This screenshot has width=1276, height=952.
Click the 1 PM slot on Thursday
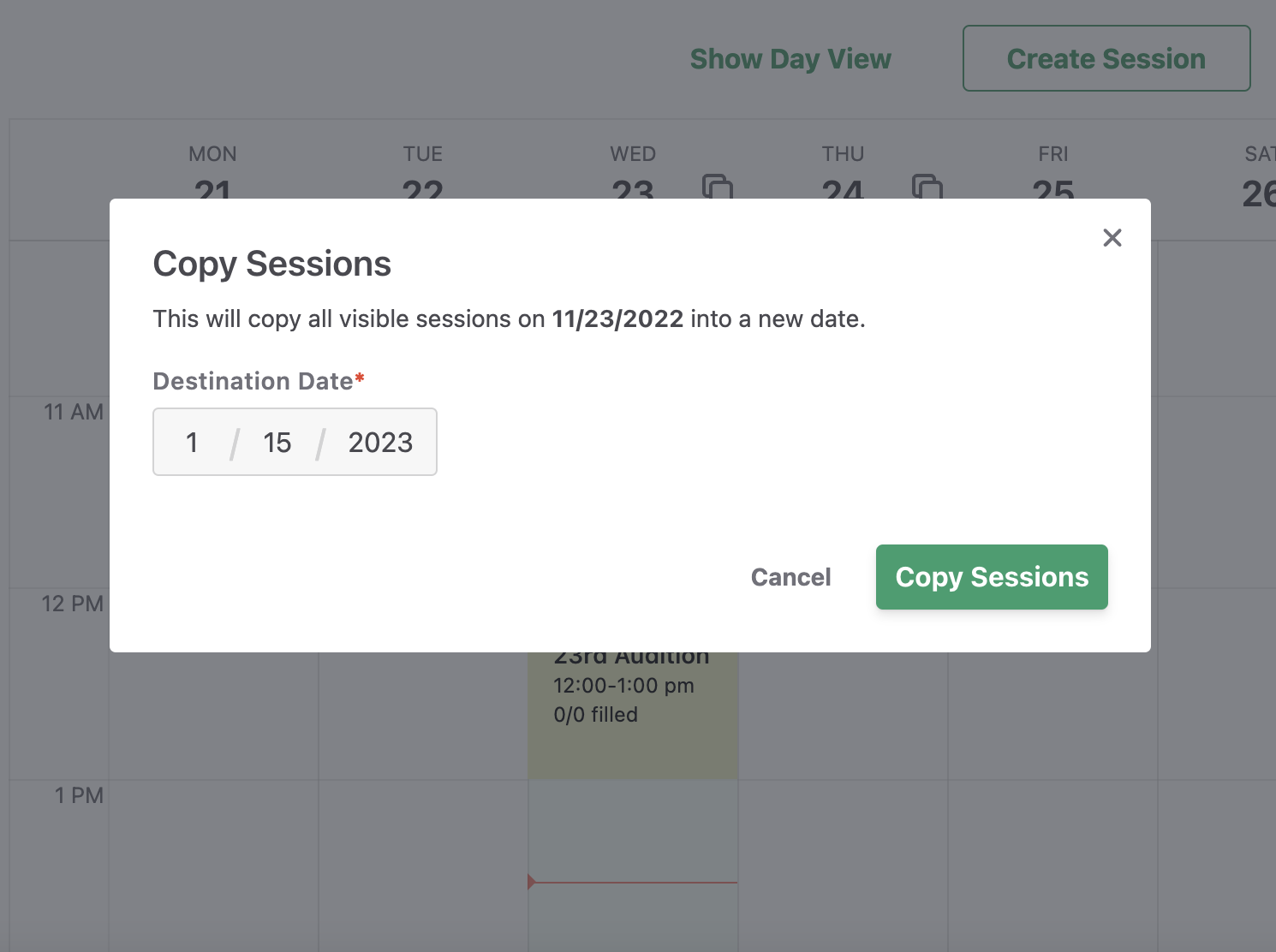click(843, 866)
